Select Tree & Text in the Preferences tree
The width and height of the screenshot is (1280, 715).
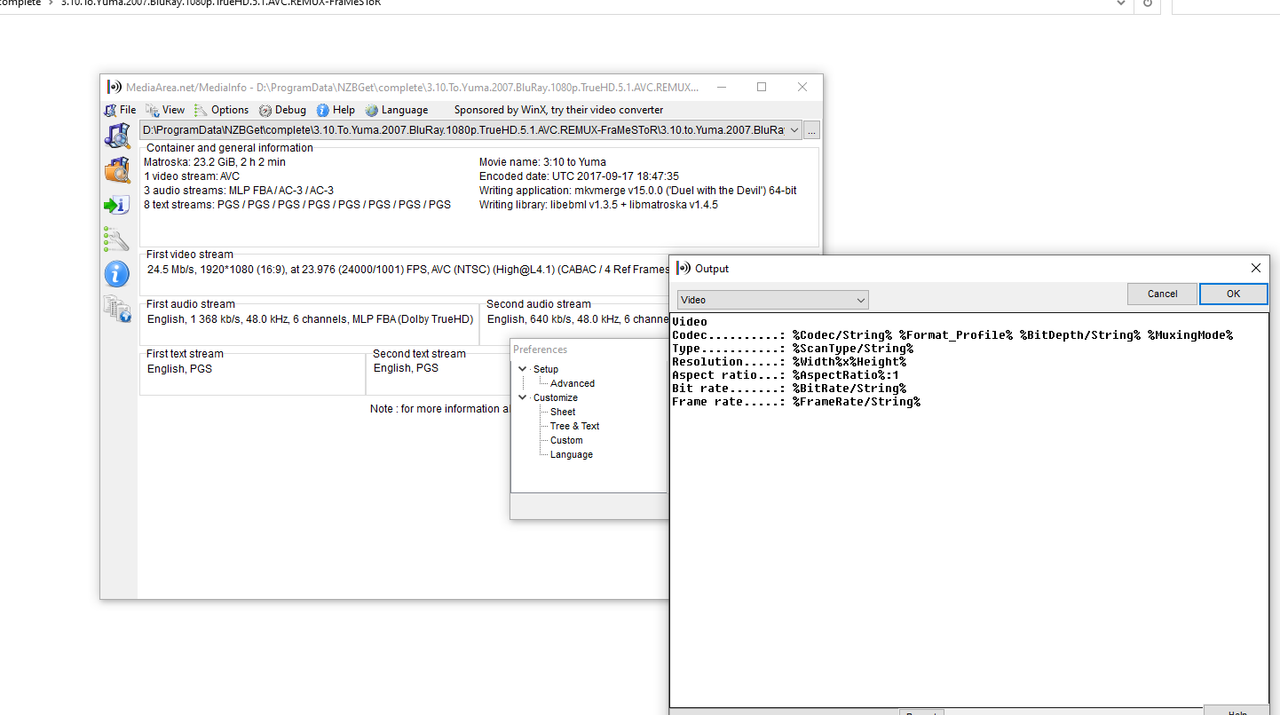575,426
